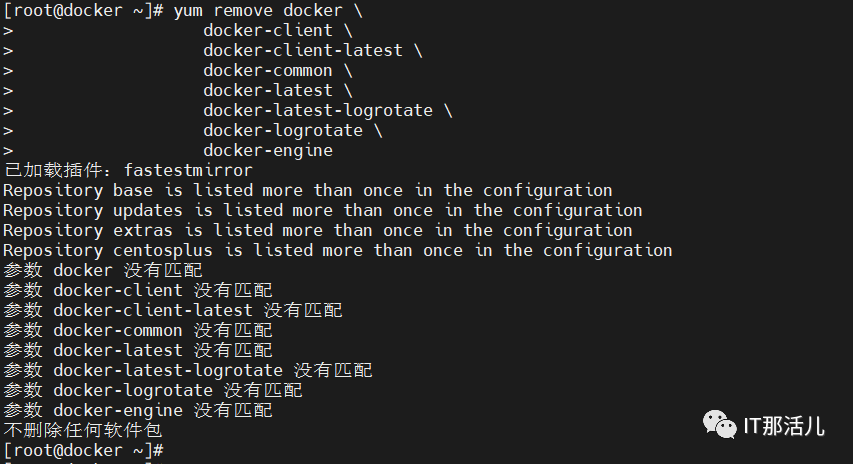Click the "IT那活儿" watermark text
853x464 pixels.
[784, 426]
